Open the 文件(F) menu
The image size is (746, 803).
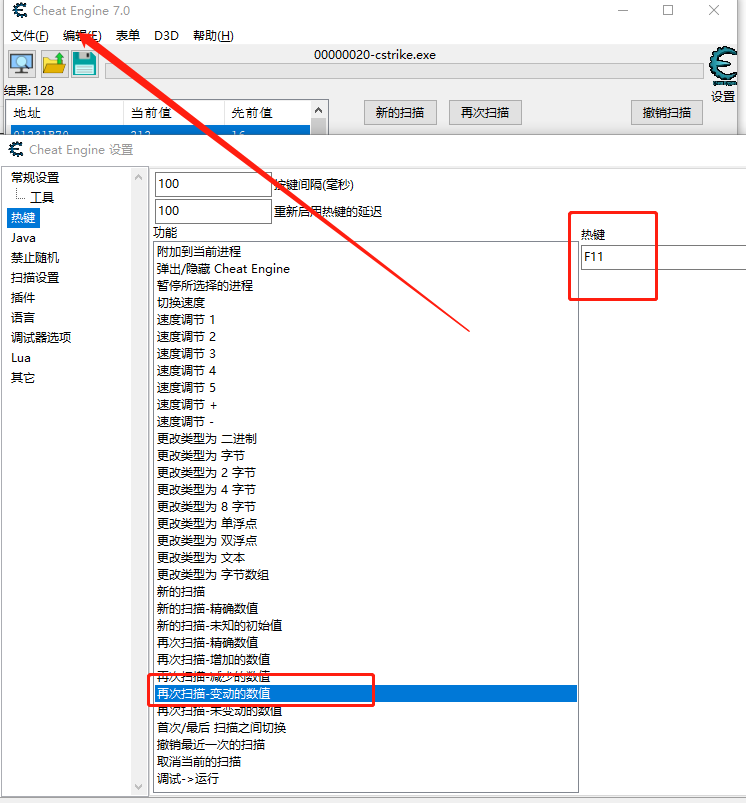click(30, 36)
